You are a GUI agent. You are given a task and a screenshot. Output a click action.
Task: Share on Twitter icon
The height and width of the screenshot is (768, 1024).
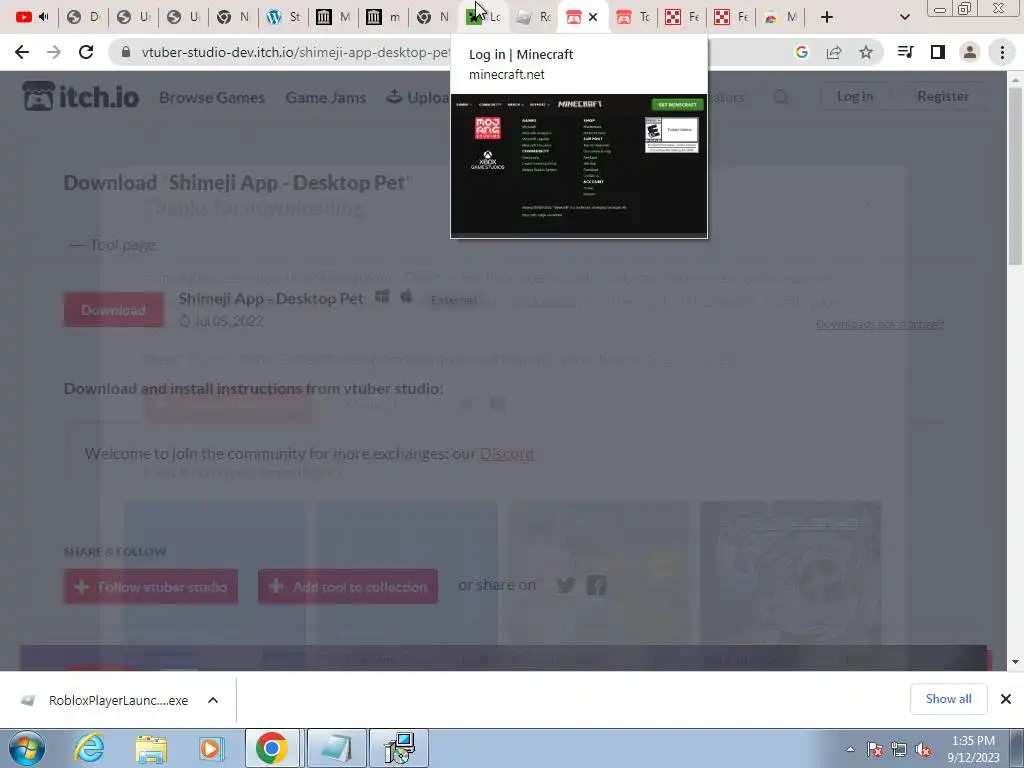tap(566, 585)
